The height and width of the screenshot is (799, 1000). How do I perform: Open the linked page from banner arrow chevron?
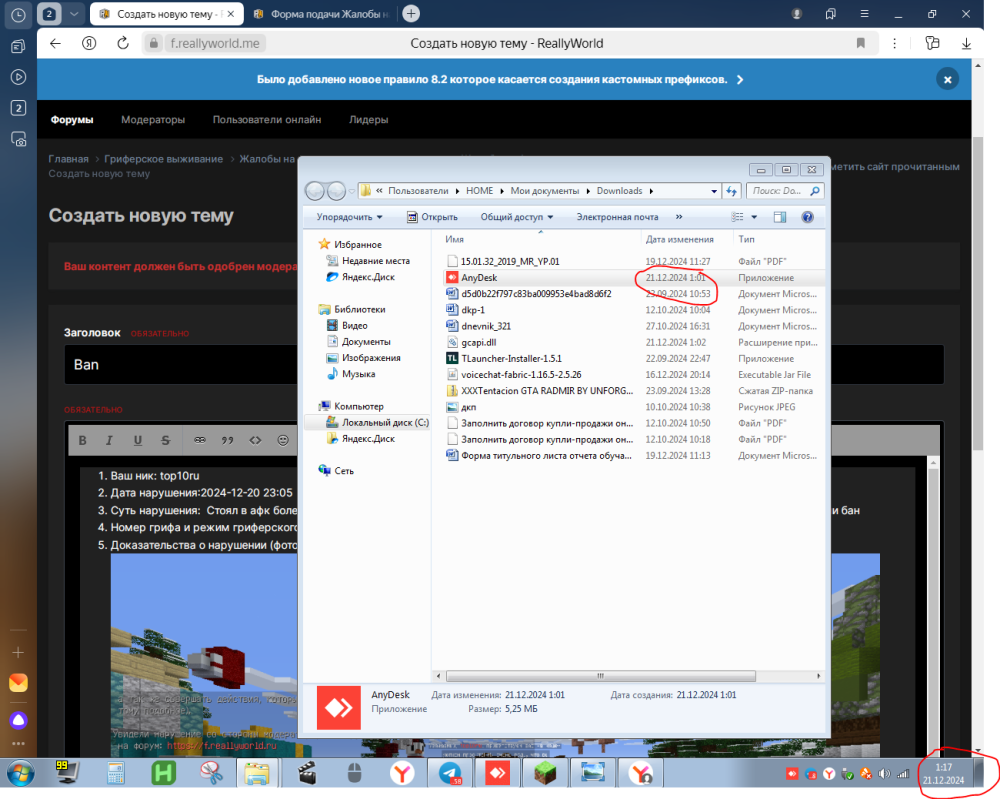(x=740, y=80)
